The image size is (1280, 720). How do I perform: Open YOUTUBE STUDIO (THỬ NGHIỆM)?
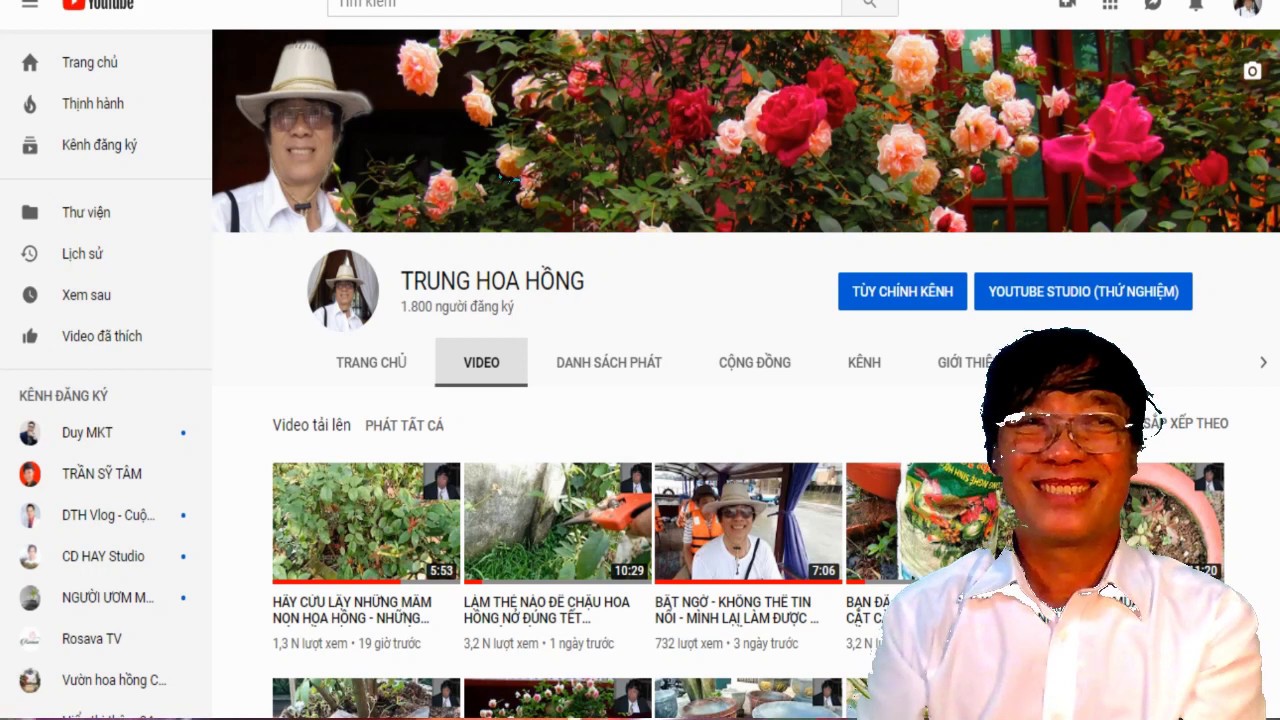point(1083,291)
